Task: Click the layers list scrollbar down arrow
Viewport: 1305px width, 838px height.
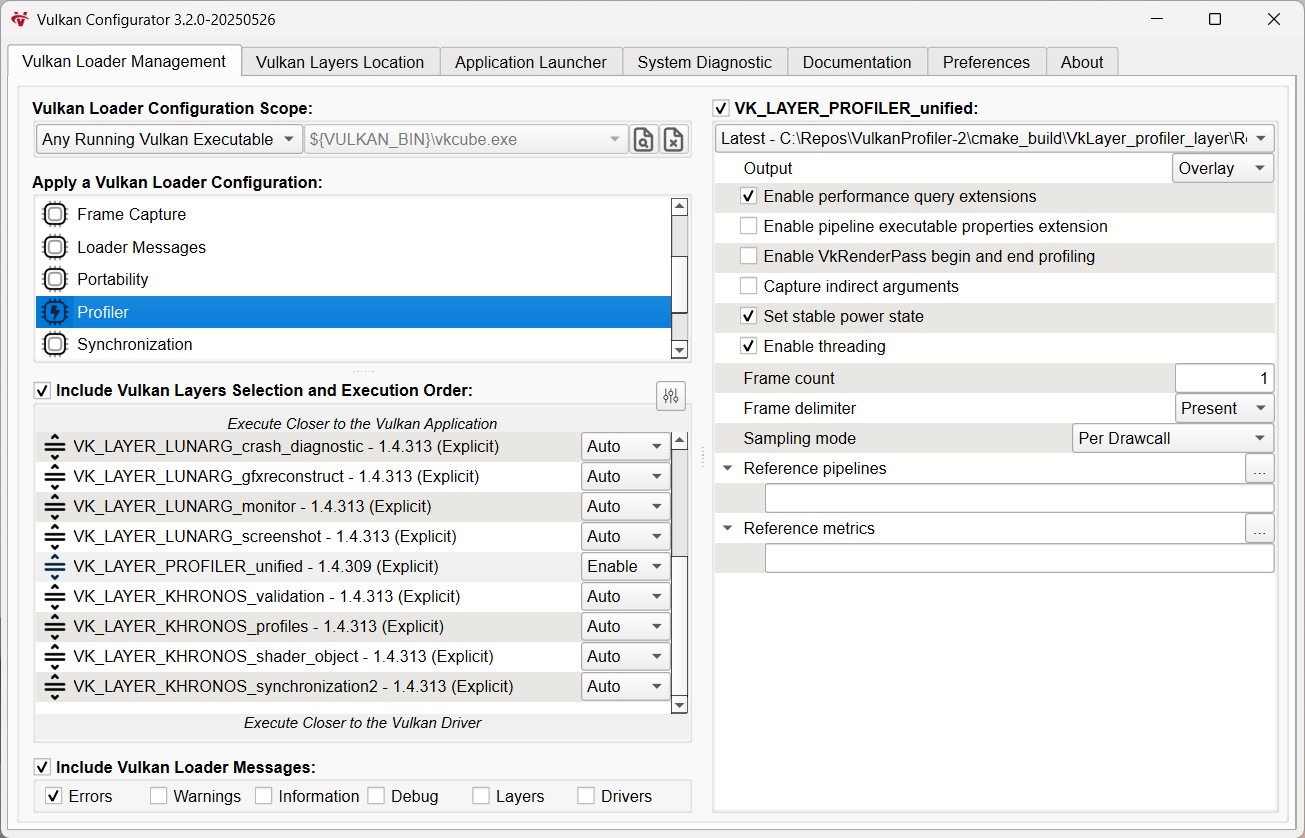Action: point(680,705)
